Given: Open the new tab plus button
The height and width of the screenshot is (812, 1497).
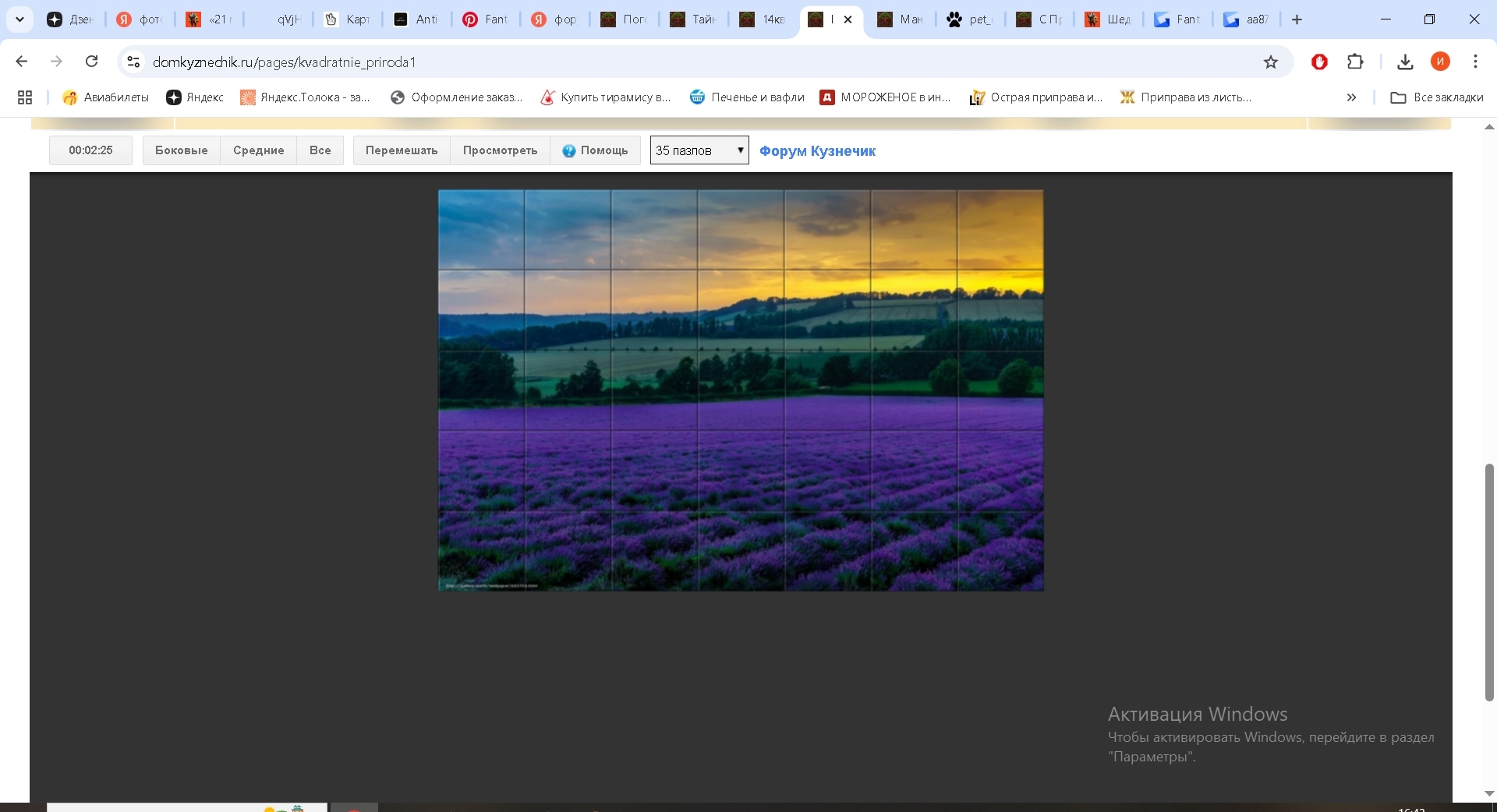Looking at the screenshot, I should point(1297,19).
